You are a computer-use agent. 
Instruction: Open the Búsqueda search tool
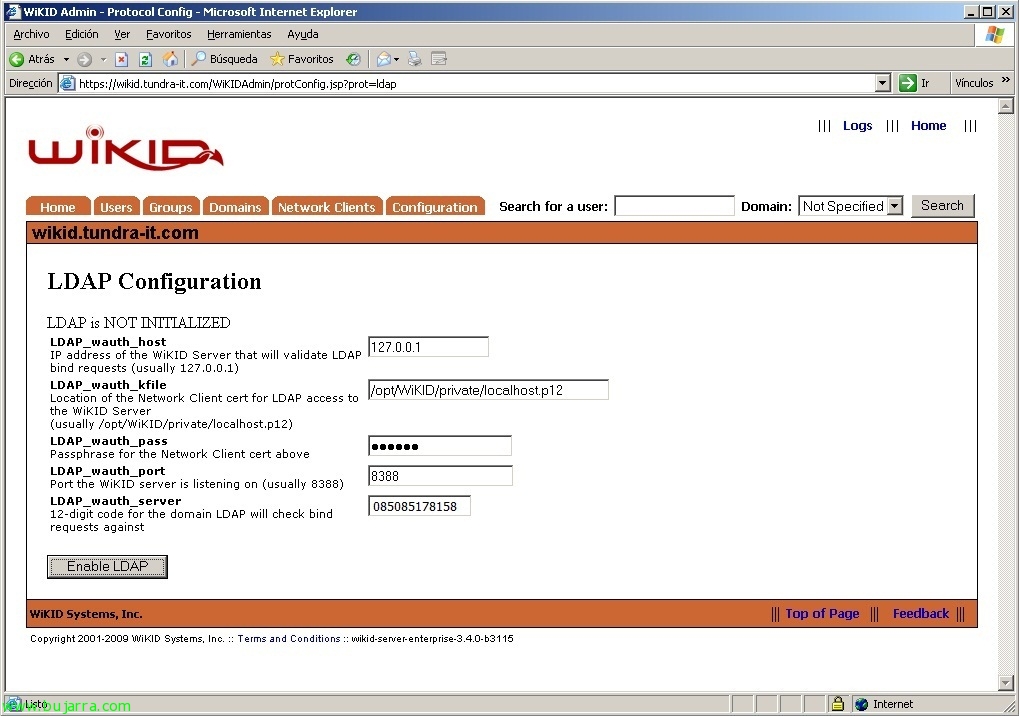coord(225,59)
